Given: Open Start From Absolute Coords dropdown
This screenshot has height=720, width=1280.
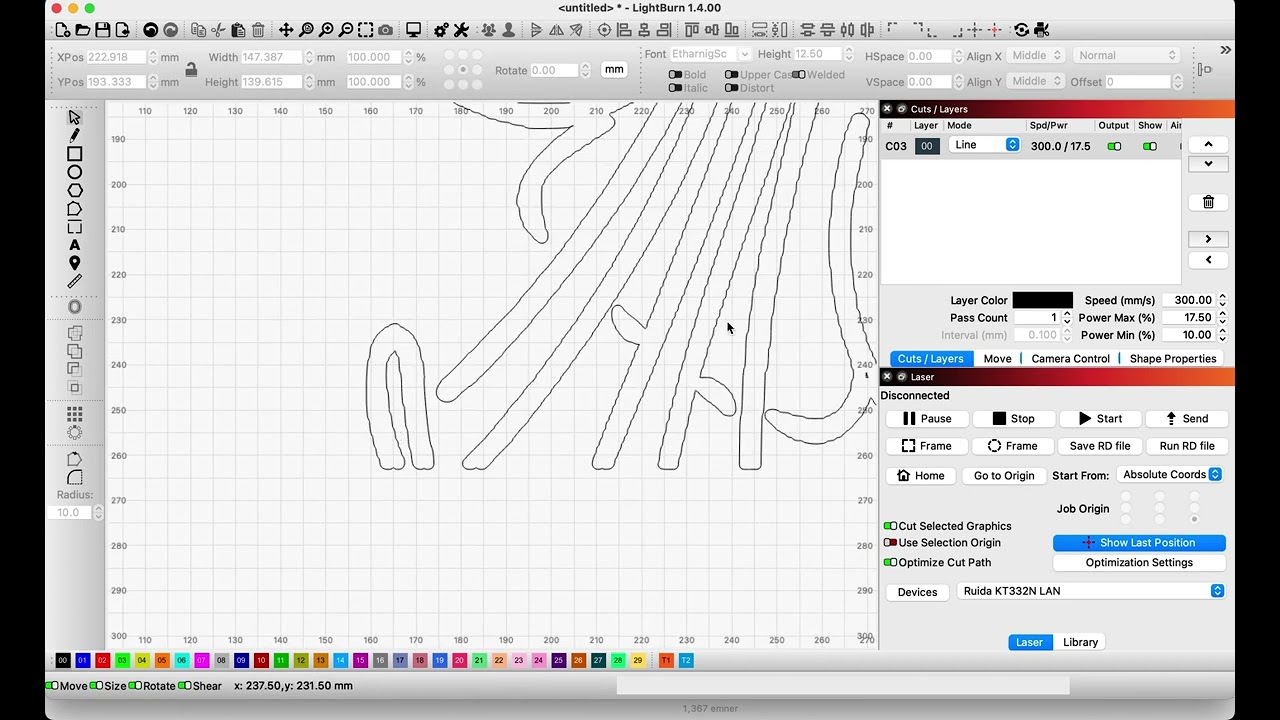Looking at the screenshot, I should tap(1170, 475).
